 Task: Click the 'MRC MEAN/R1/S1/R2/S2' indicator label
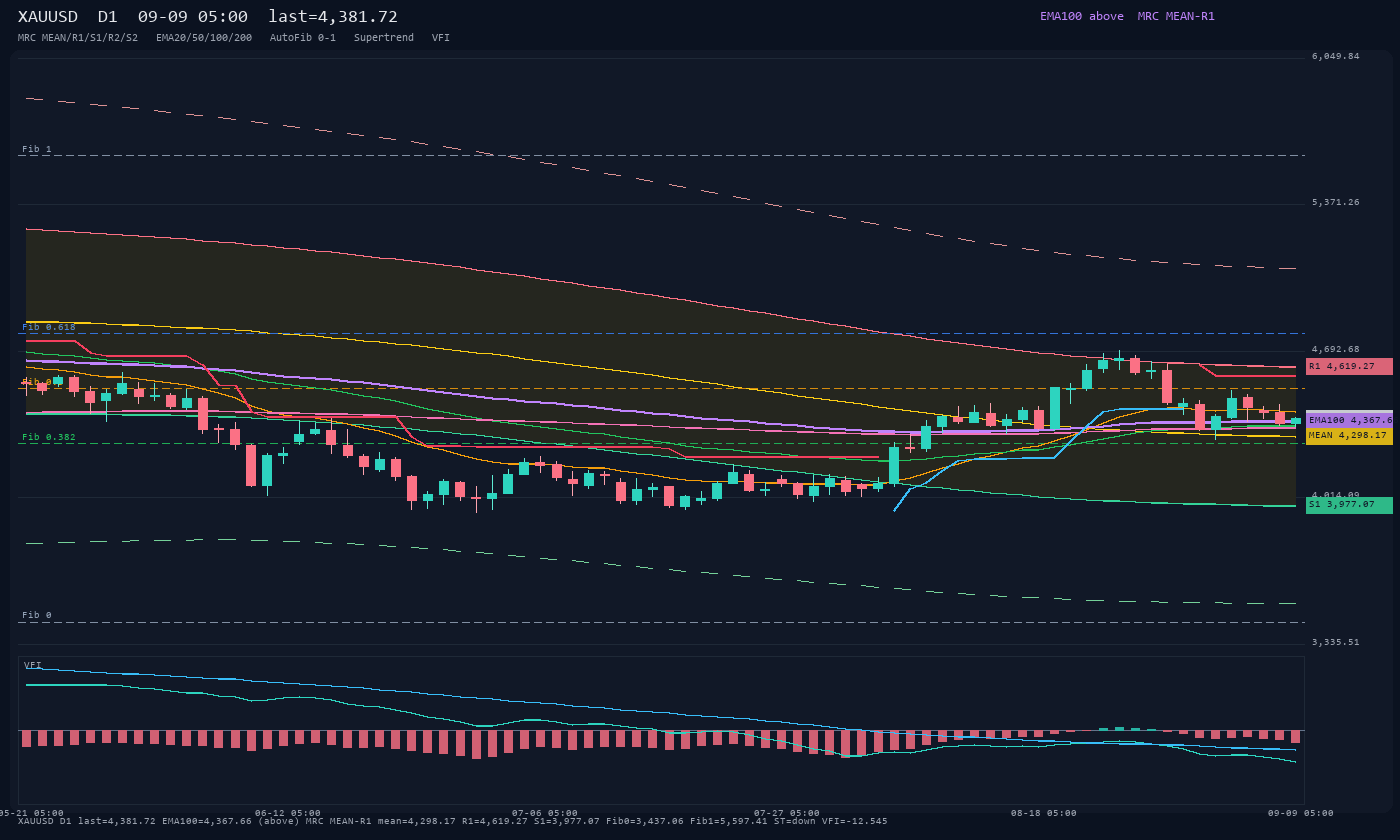[78, 38]
